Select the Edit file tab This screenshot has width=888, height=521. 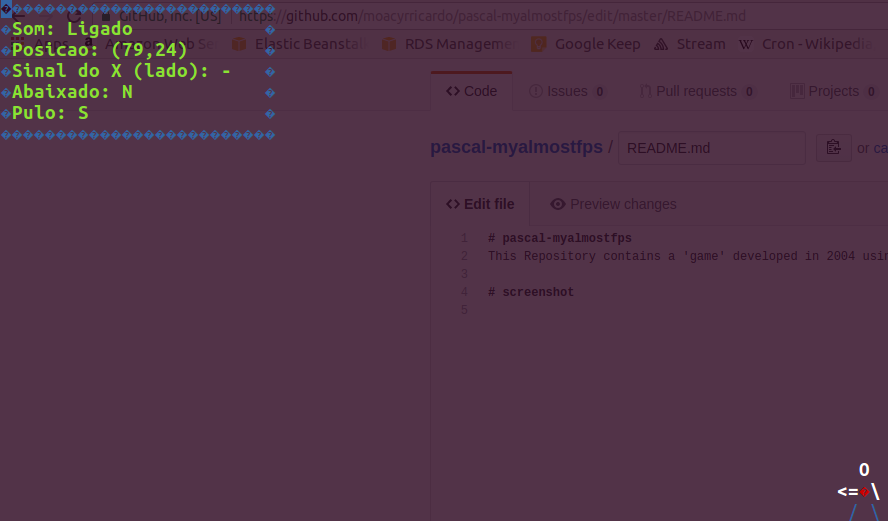[x=480, y=204]
